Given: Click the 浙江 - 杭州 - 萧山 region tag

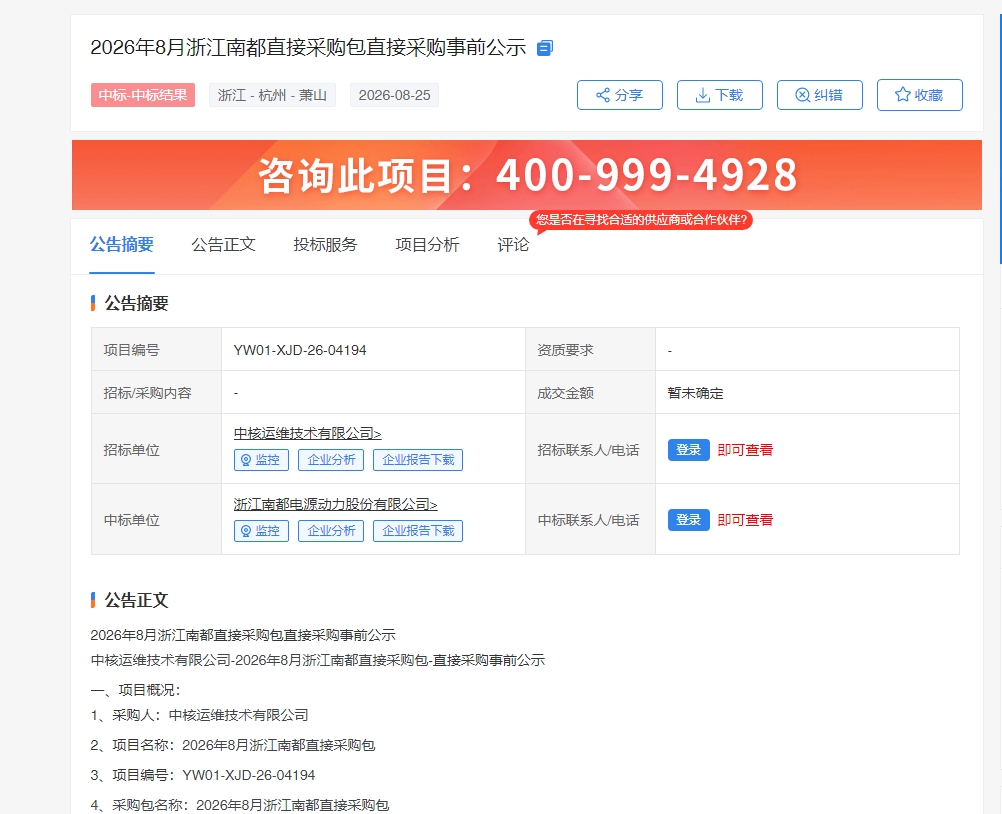Looking at the screenshot, I should 272,95.
